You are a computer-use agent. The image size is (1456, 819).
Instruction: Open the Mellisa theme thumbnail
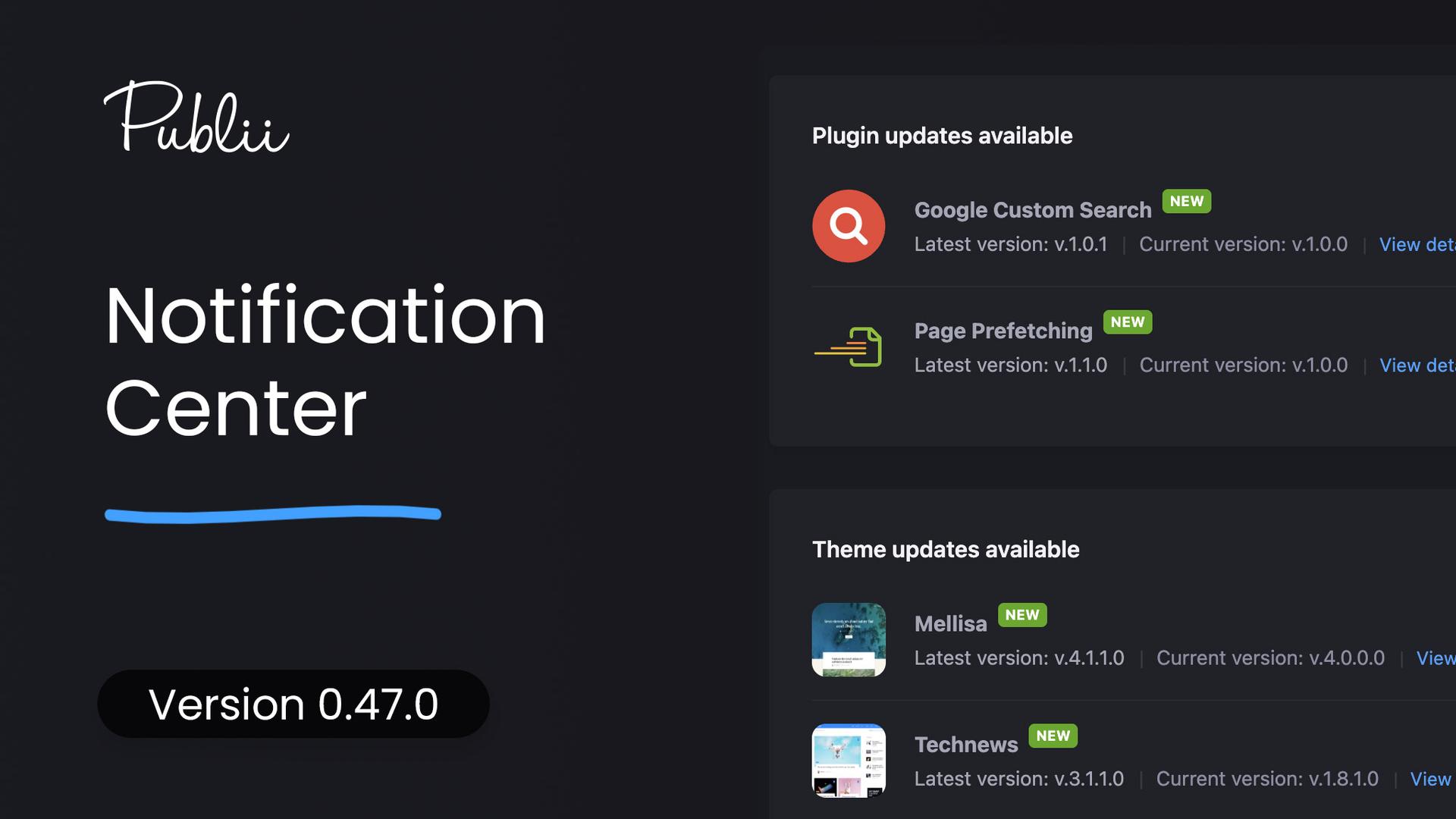point(849,639)
